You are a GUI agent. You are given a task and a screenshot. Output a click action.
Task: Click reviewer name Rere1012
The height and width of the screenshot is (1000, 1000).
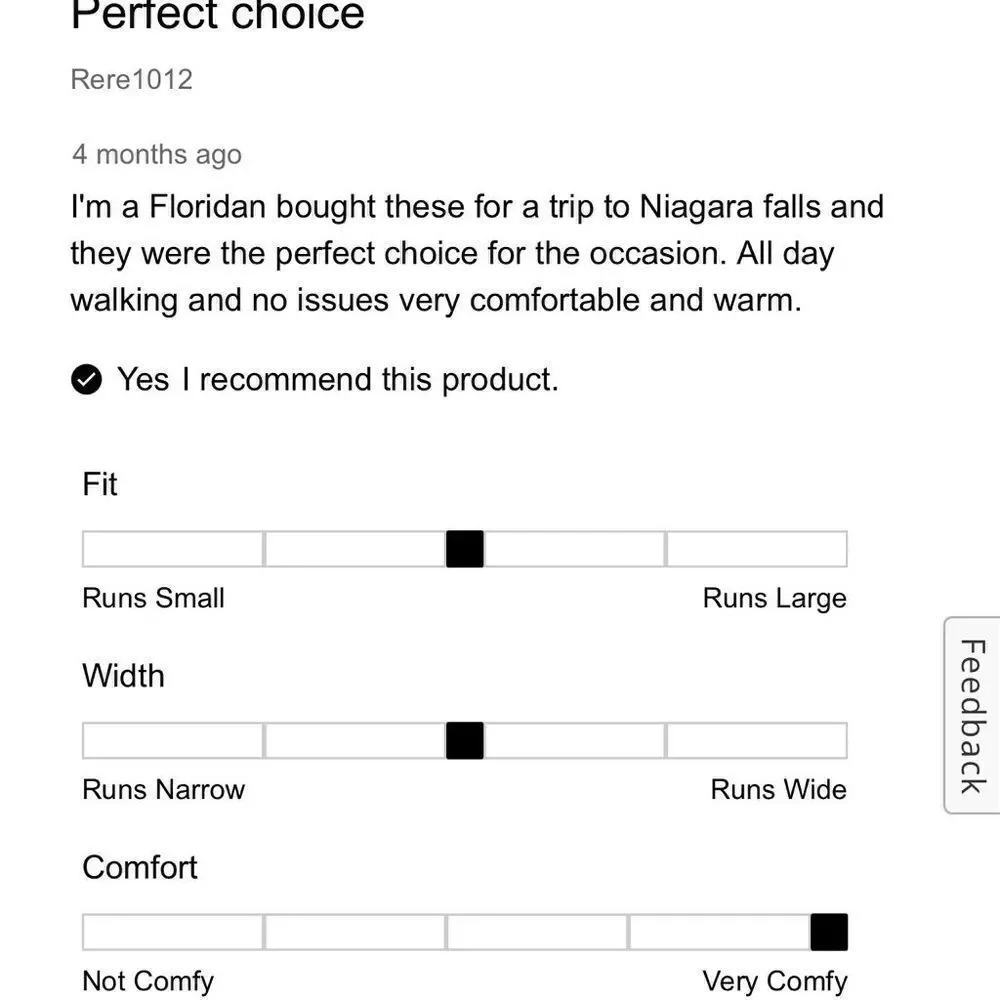click(131, 80)
